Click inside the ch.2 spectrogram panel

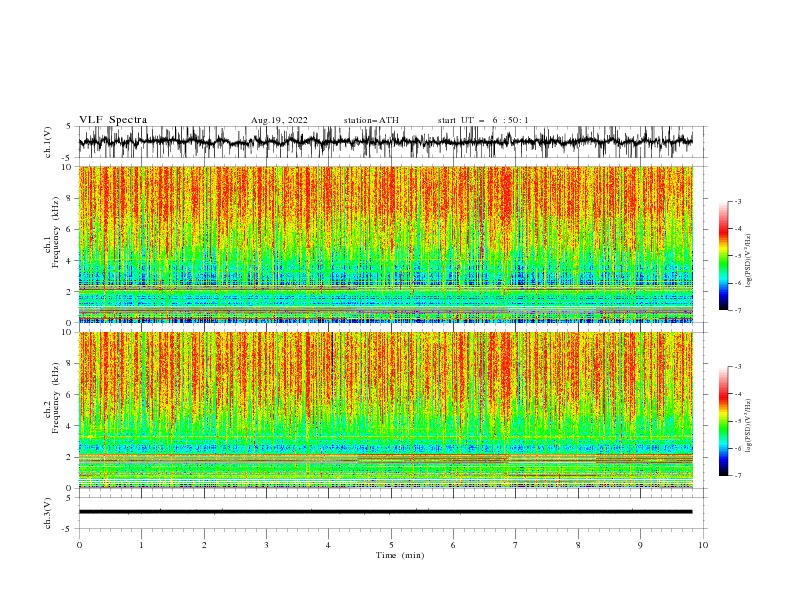385,410
